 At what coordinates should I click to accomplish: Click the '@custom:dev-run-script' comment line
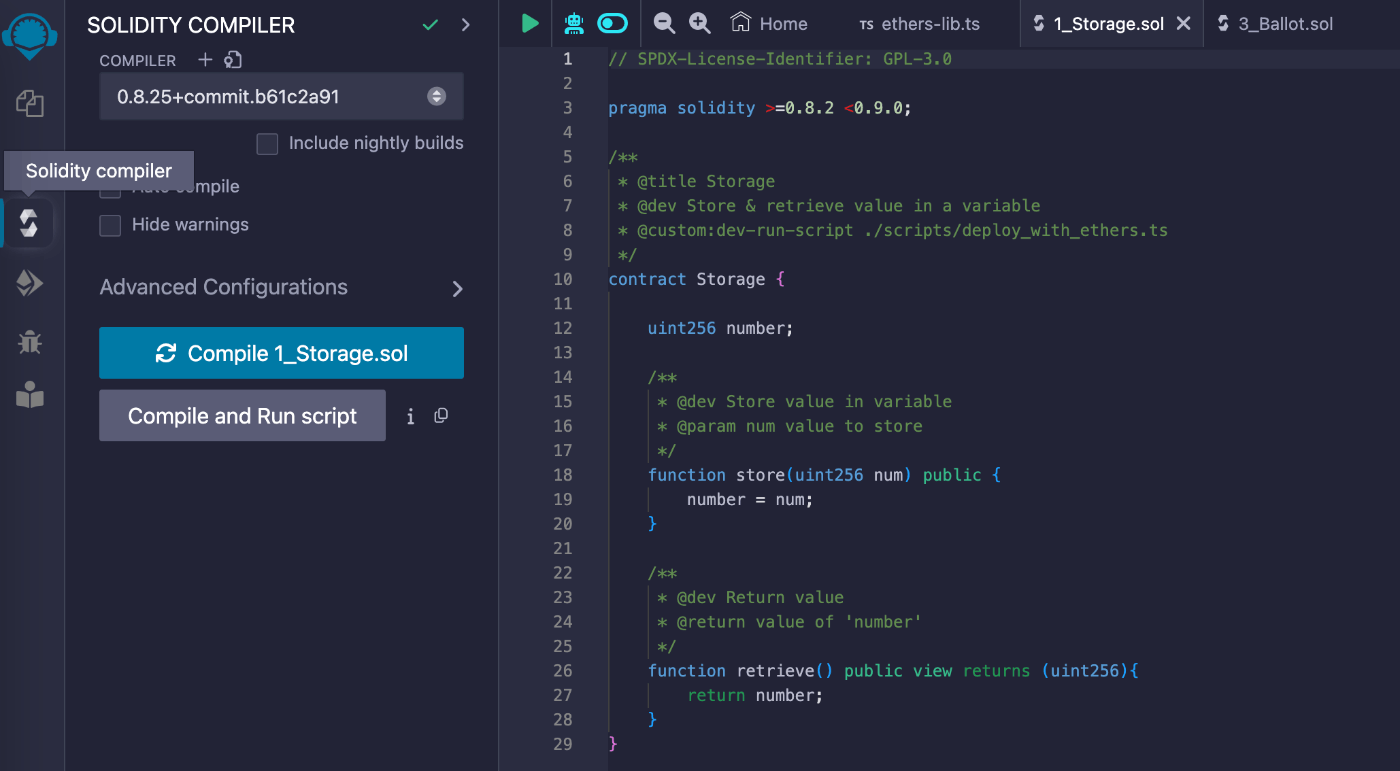pos(893,230)
